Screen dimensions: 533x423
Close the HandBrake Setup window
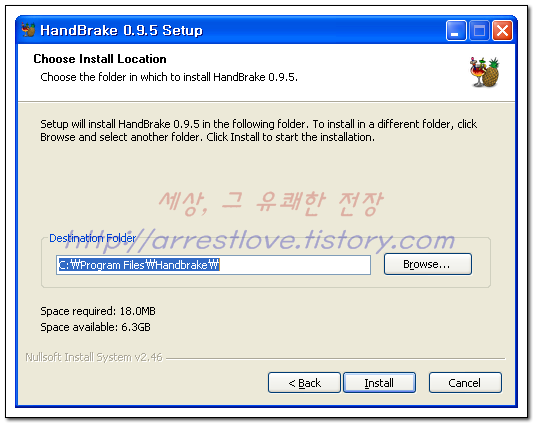tap(502, 31)
